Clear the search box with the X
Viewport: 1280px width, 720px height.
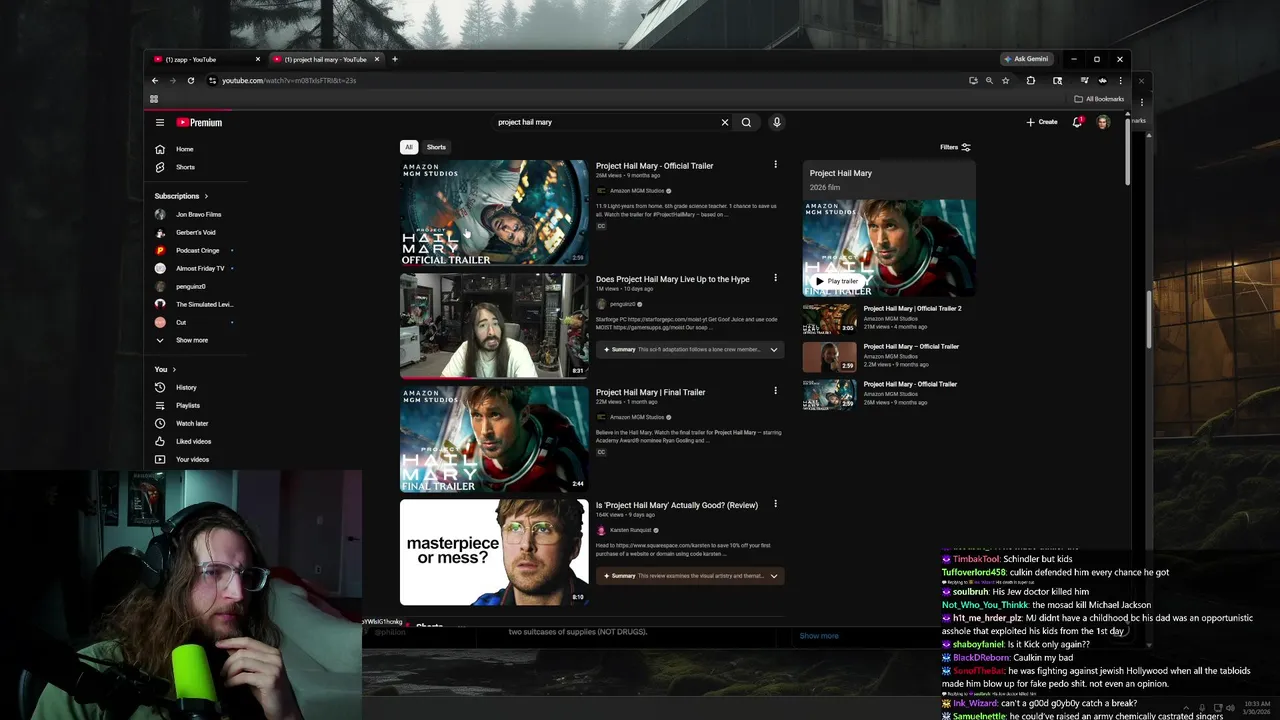click(x=725, y=122)
